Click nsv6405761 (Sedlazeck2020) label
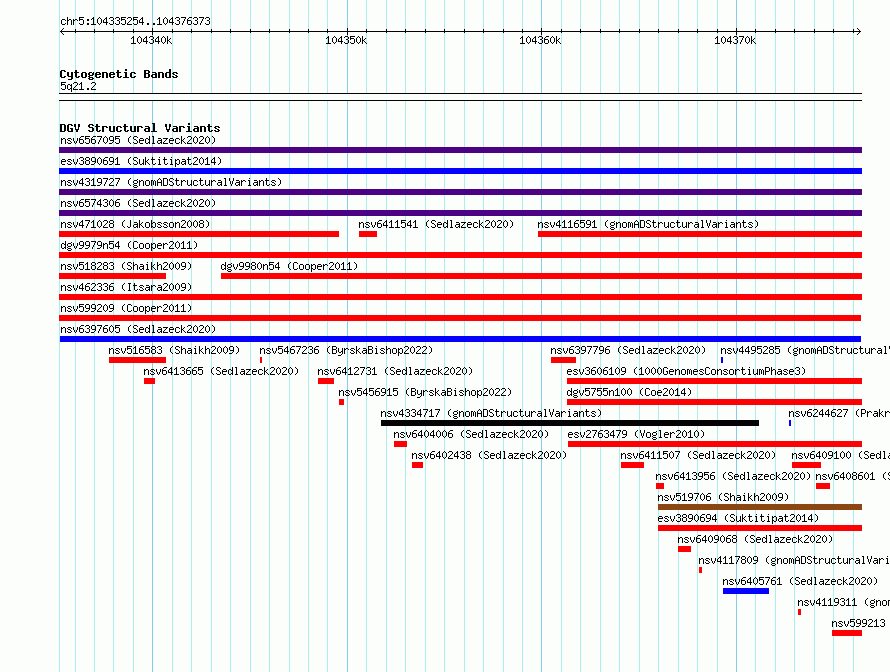The height and width of the screenshot is (672, 890). tap(800, 581)
